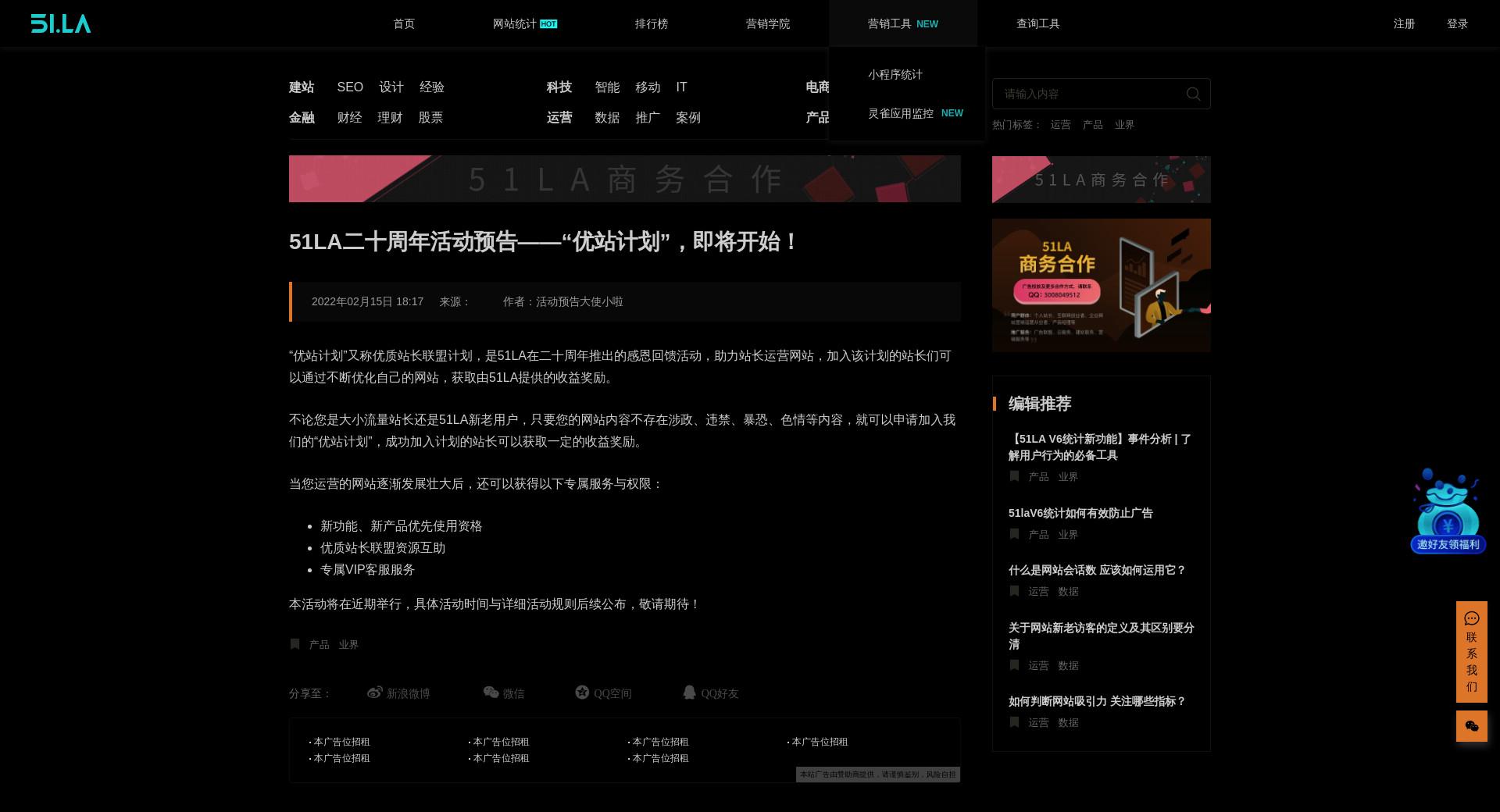Share to Sina Weibo icon
The height and width of the screenshot is (812, 1500).
point(375,693)
